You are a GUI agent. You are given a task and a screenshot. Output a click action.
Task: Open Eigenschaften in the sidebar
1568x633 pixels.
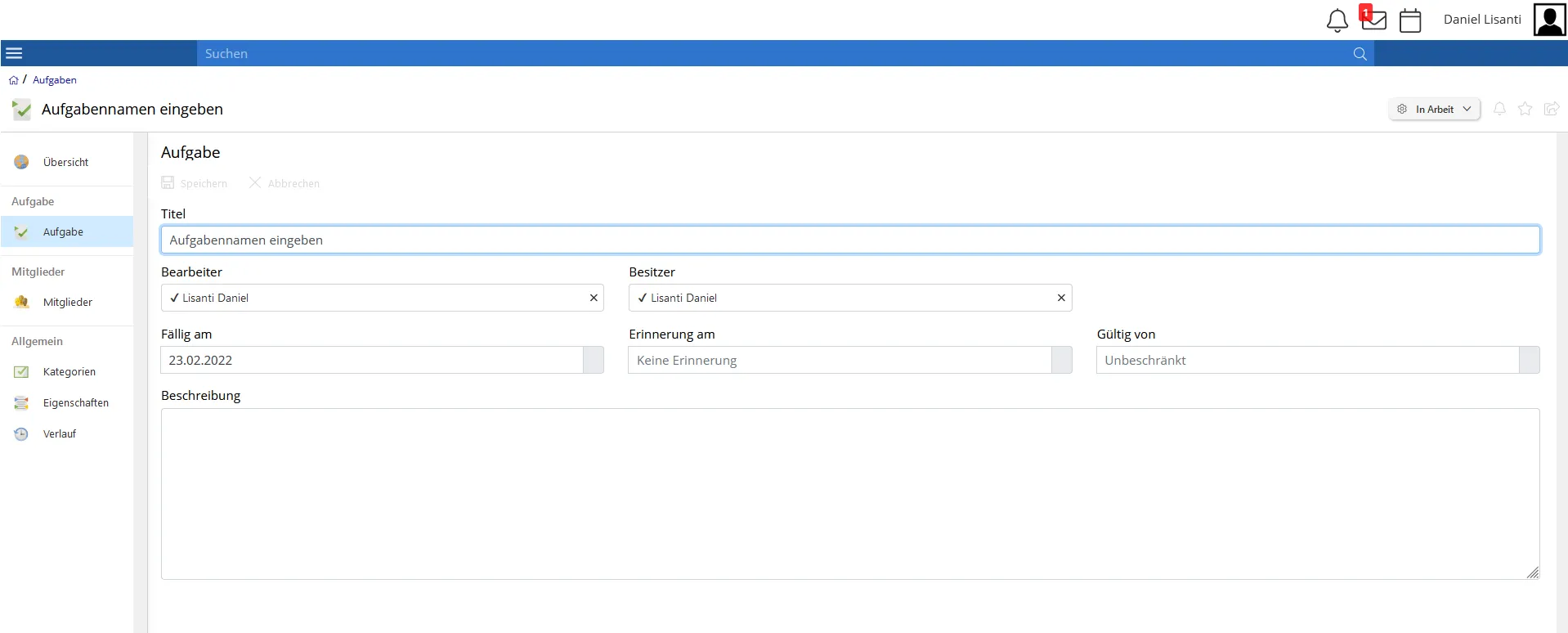tap(66, 403)
